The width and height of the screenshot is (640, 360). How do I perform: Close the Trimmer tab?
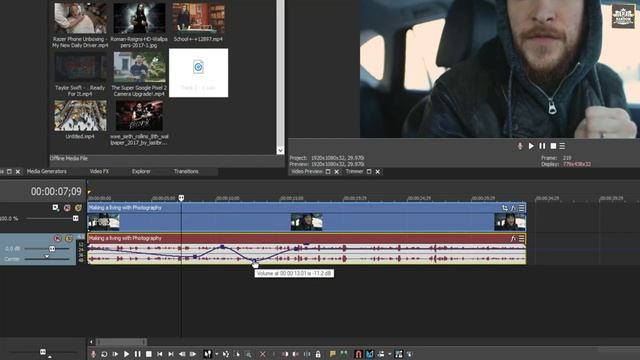[378, 172]
